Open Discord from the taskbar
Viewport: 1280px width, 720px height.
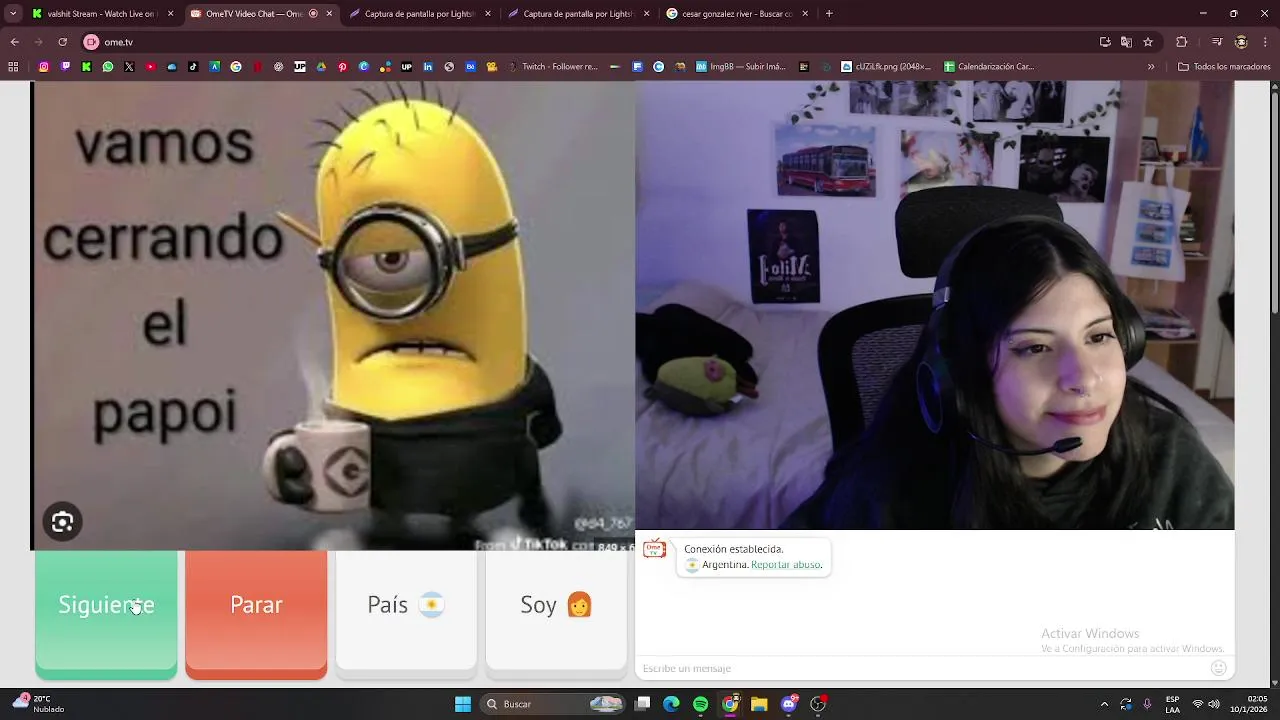pos(788,704)
